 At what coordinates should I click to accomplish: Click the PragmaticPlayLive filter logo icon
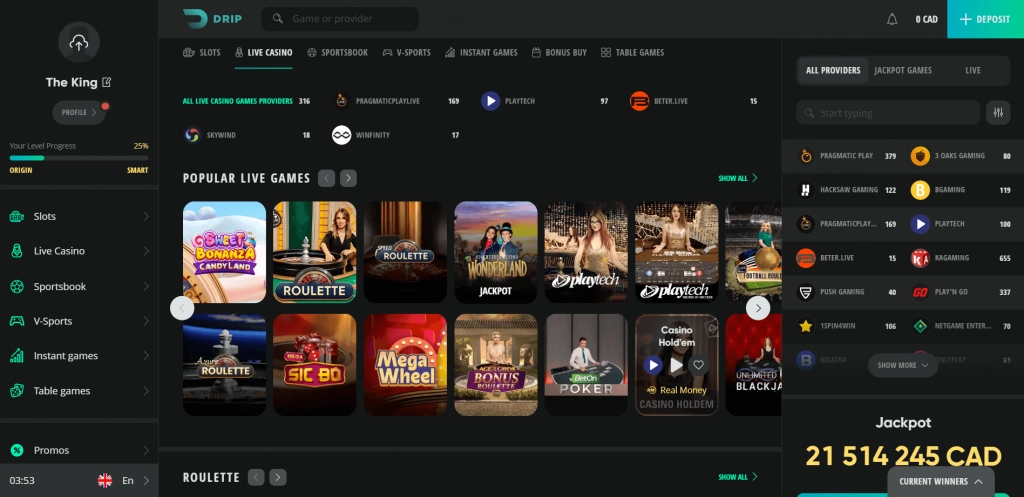[342, 101]
